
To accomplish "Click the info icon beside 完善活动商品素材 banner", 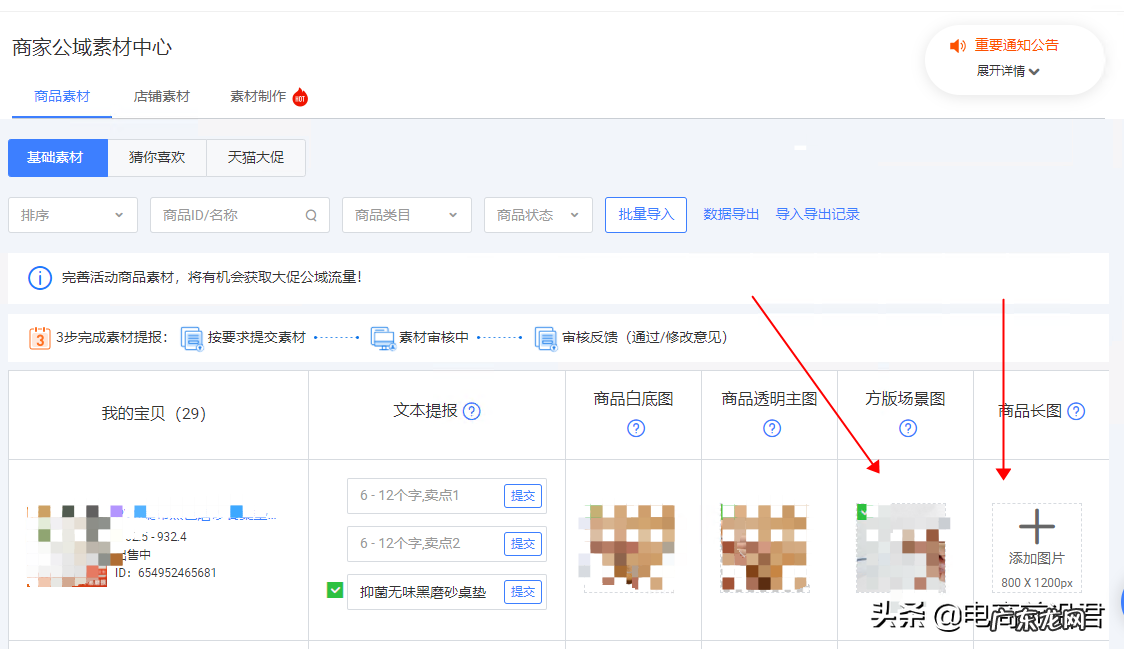I will click(40, 278).
